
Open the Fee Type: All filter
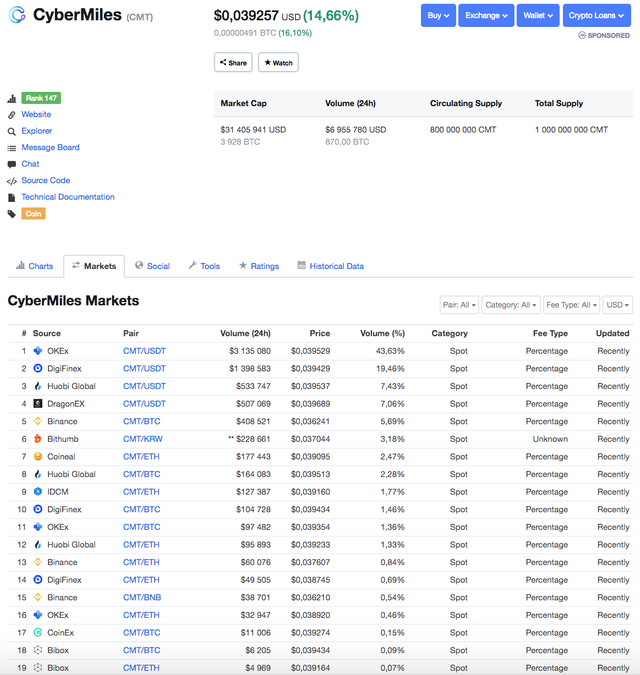(x=572, y=305)
